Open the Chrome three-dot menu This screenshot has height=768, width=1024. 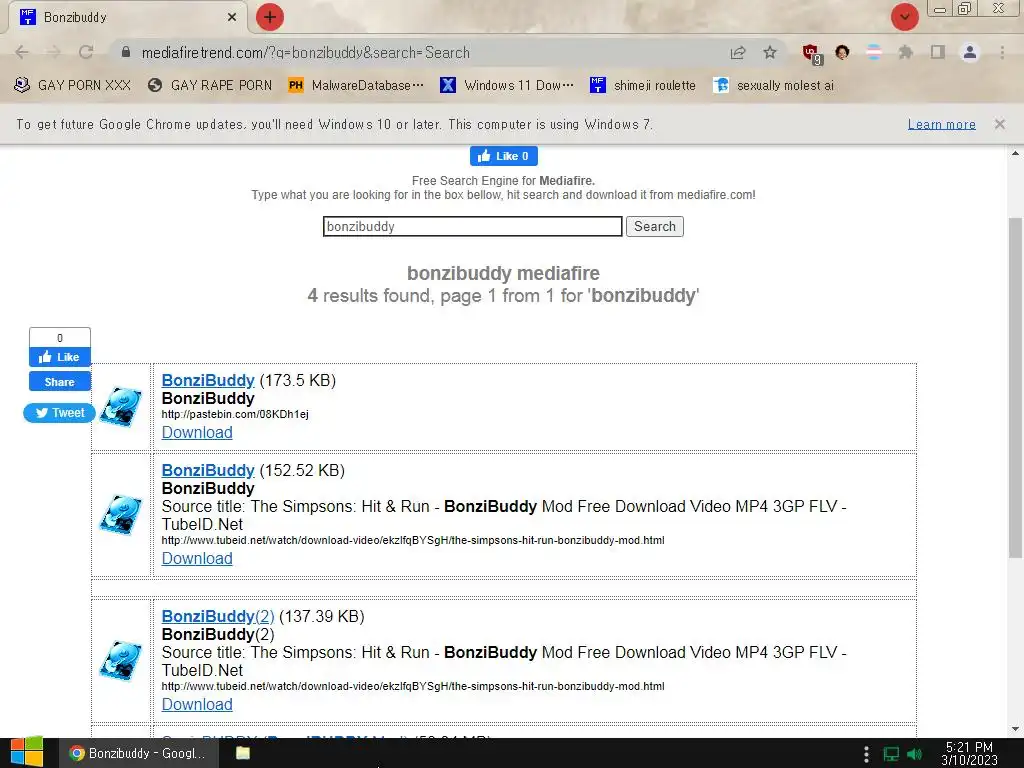1002,52
